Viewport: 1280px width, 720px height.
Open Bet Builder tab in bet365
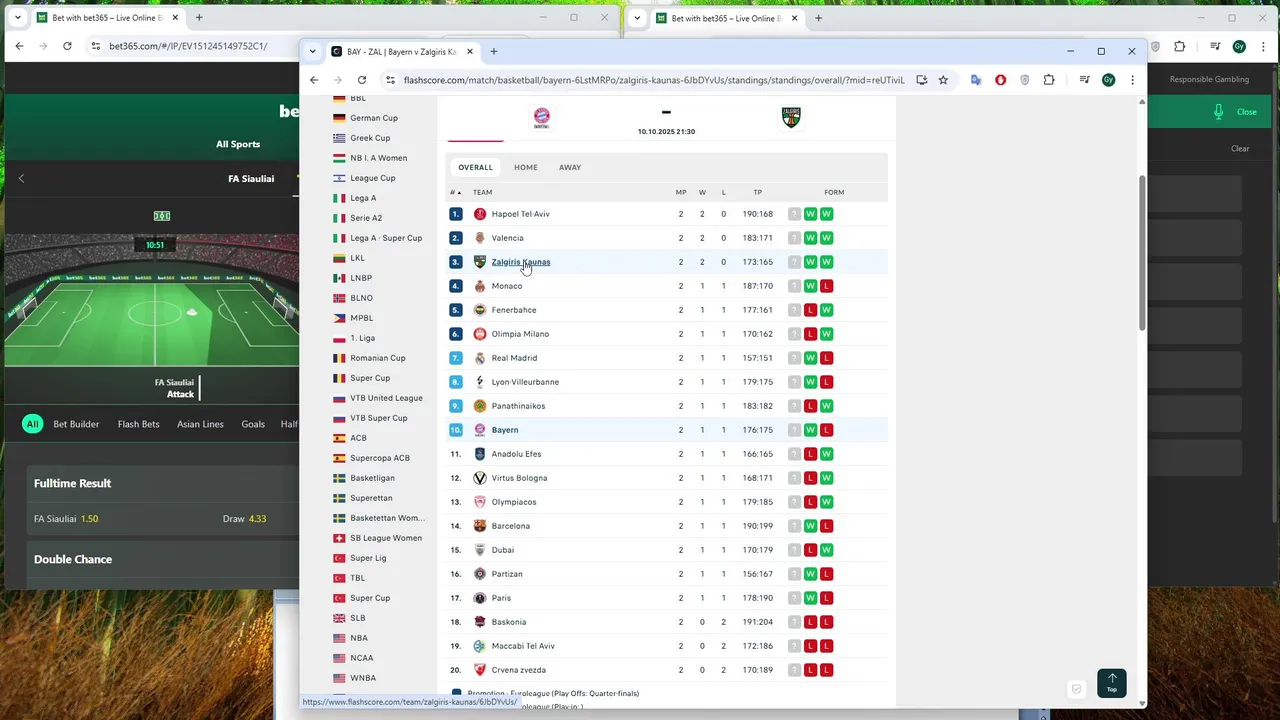coord(76,424)
